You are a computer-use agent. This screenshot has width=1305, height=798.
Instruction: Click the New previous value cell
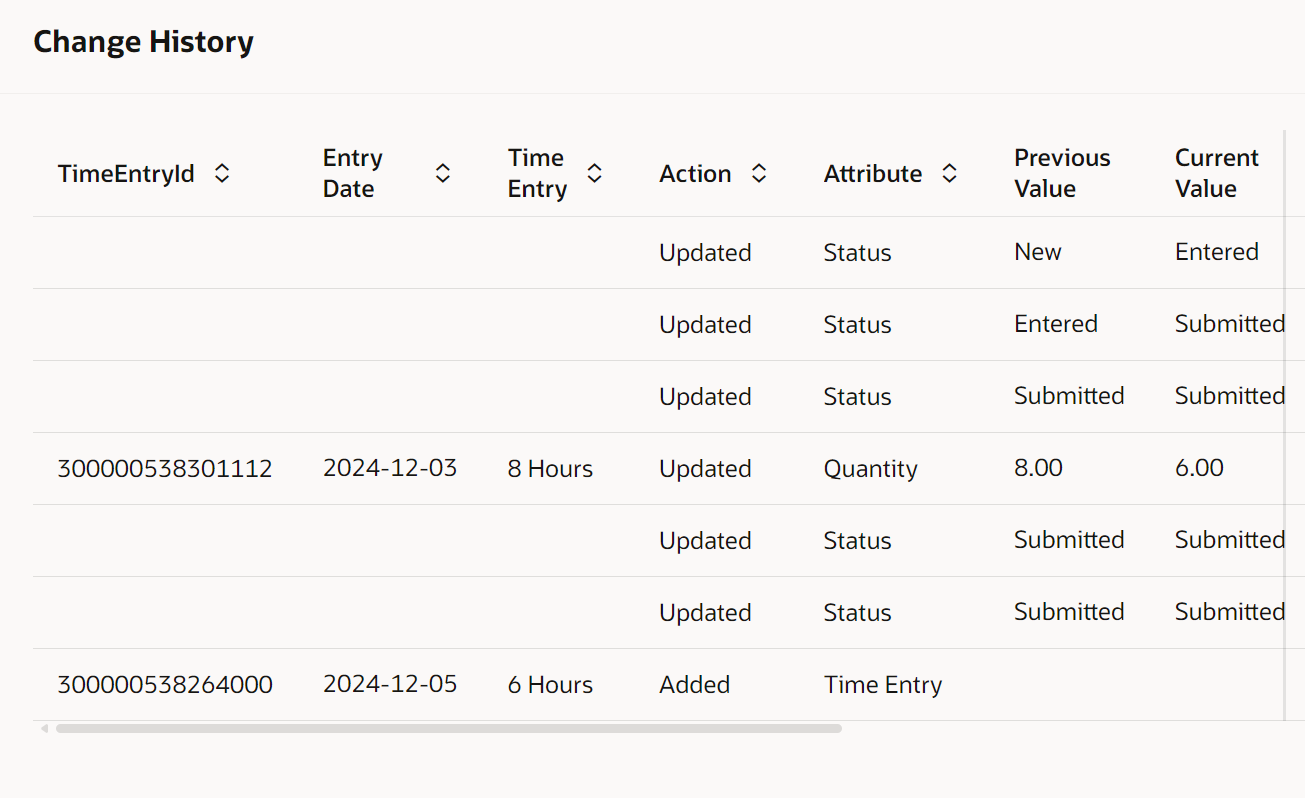(x=1037, y=252)
